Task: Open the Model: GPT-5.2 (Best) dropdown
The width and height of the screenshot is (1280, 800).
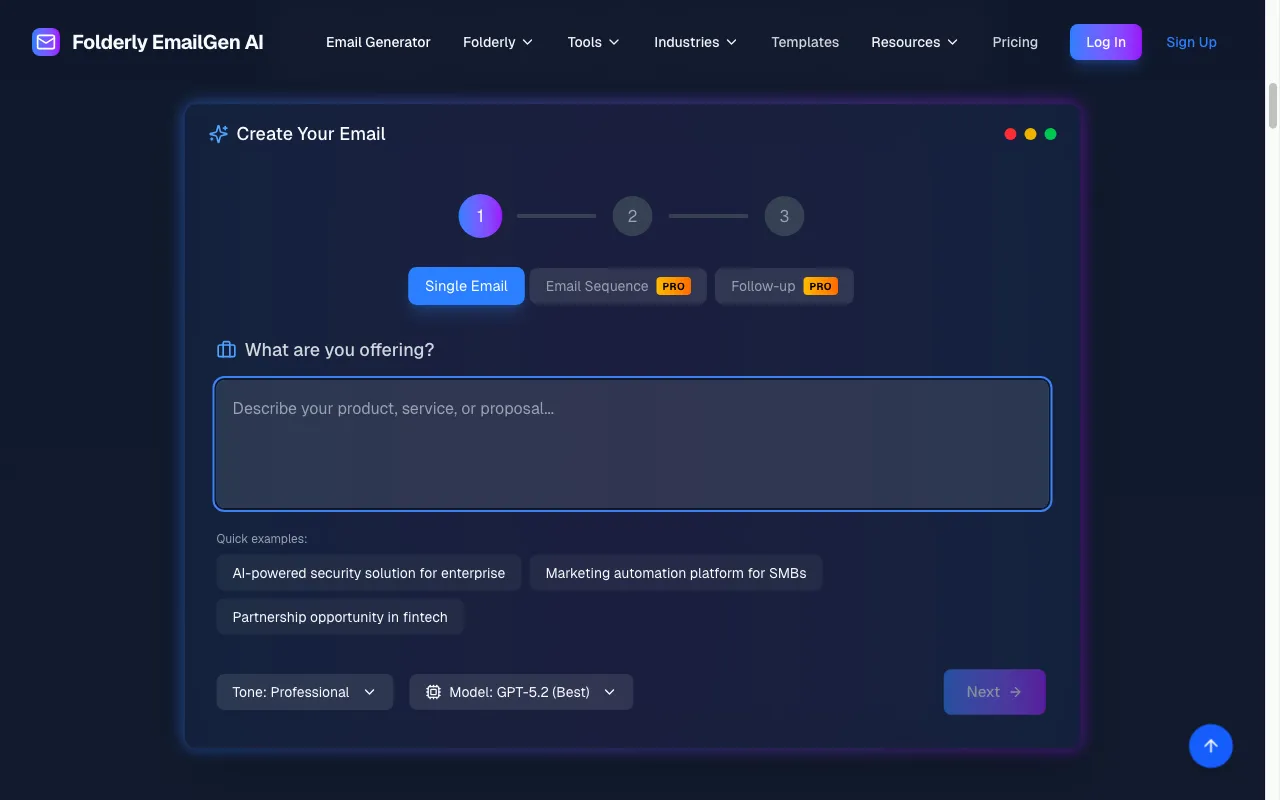Action: click(521, 692)
